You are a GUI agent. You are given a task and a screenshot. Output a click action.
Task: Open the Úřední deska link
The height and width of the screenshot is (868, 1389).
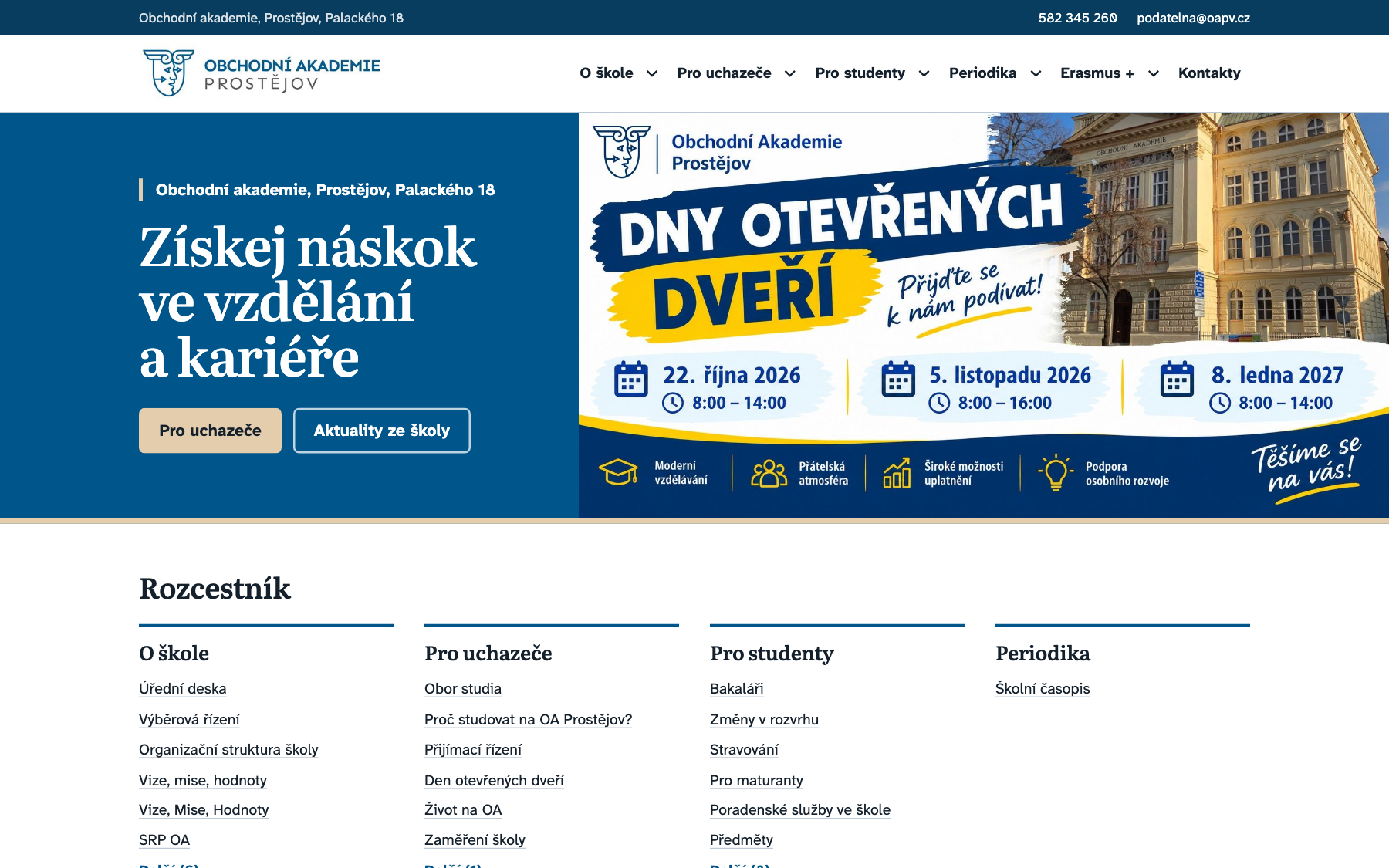tap(182, 688)
